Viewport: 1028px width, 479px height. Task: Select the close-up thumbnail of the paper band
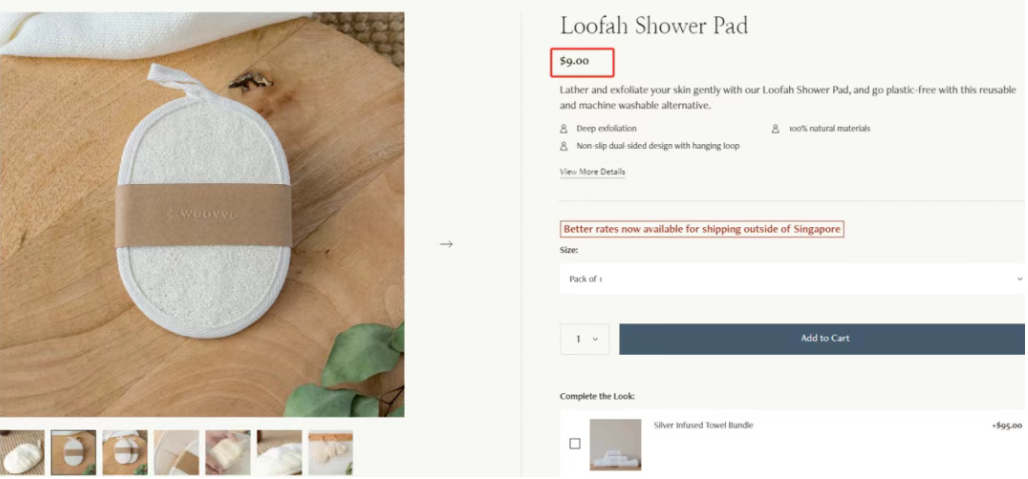tap(177, 452)
